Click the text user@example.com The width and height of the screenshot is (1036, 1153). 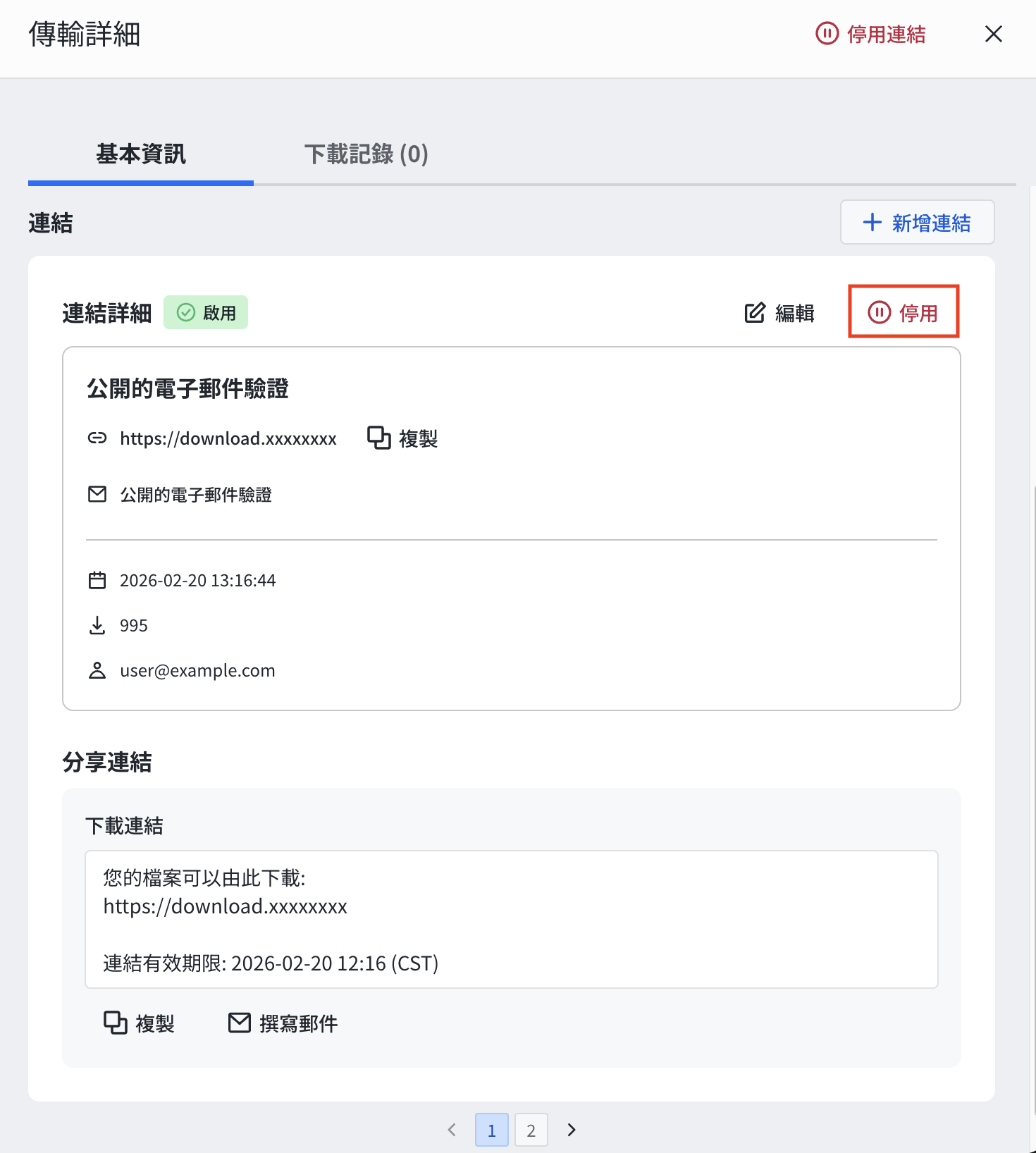[197, 670]
